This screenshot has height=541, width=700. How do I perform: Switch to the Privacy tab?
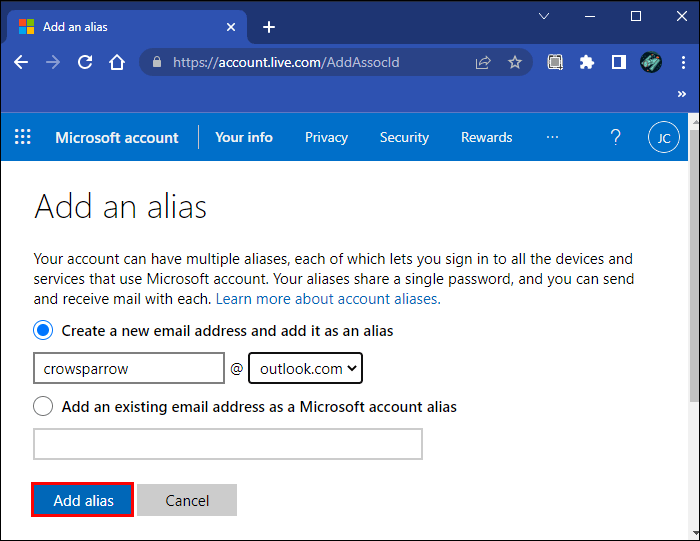[x=326, y=137]
